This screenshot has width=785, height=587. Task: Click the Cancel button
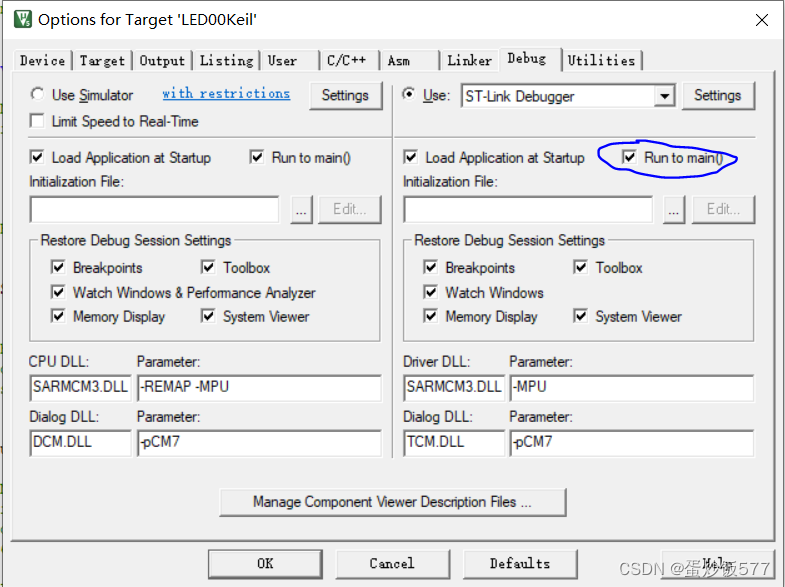[x=392, y=564]
